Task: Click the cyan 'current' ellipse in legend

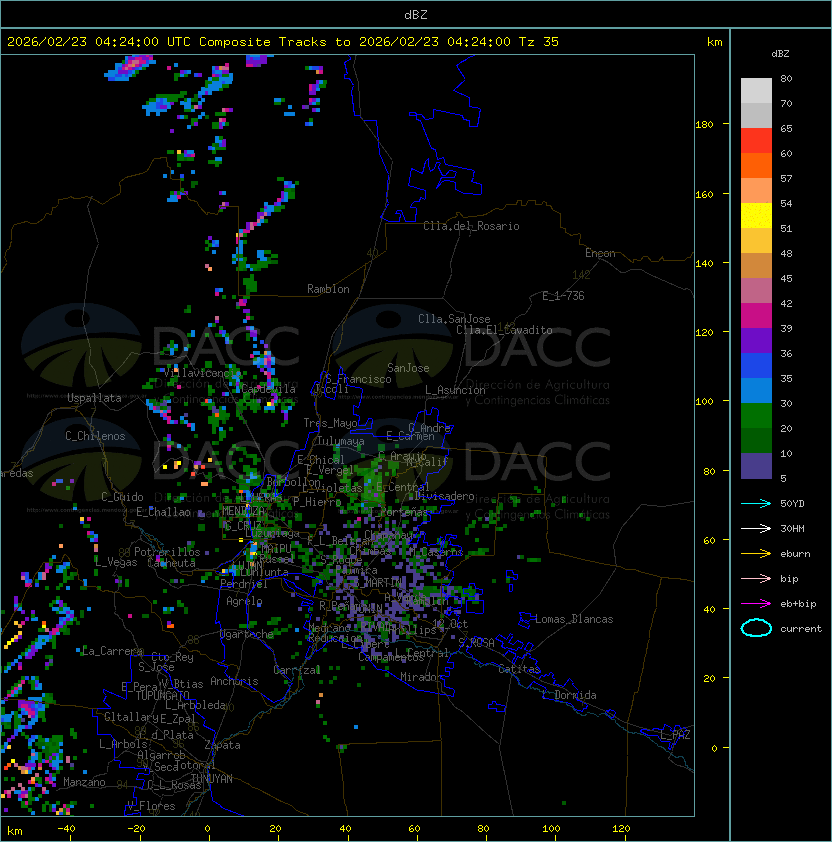Action: 756,628
